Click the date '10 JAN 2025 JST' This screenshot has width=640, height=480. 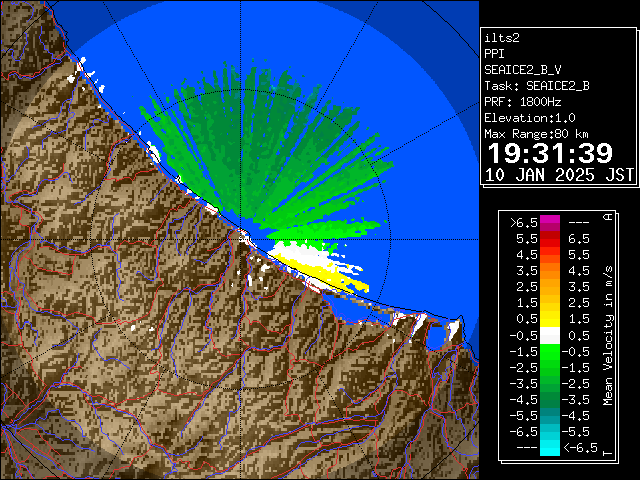tap(559, 175)
